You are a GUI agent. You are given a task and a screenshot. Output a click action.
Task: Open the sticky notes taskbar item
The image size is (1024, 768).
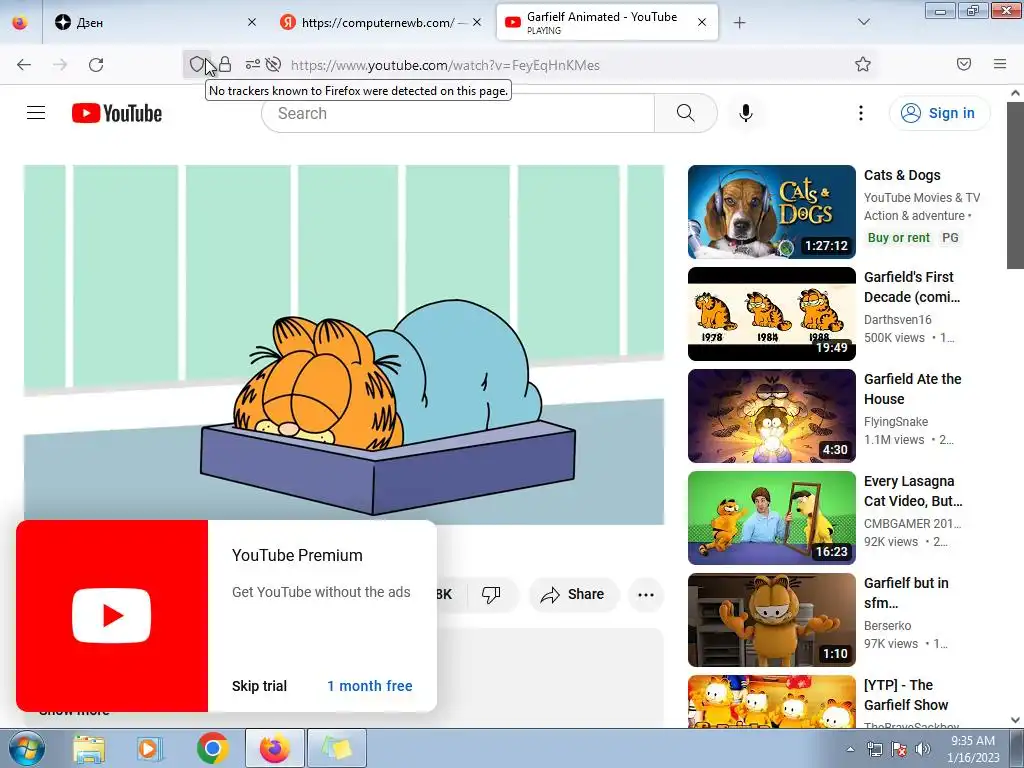tap(336, 748)
